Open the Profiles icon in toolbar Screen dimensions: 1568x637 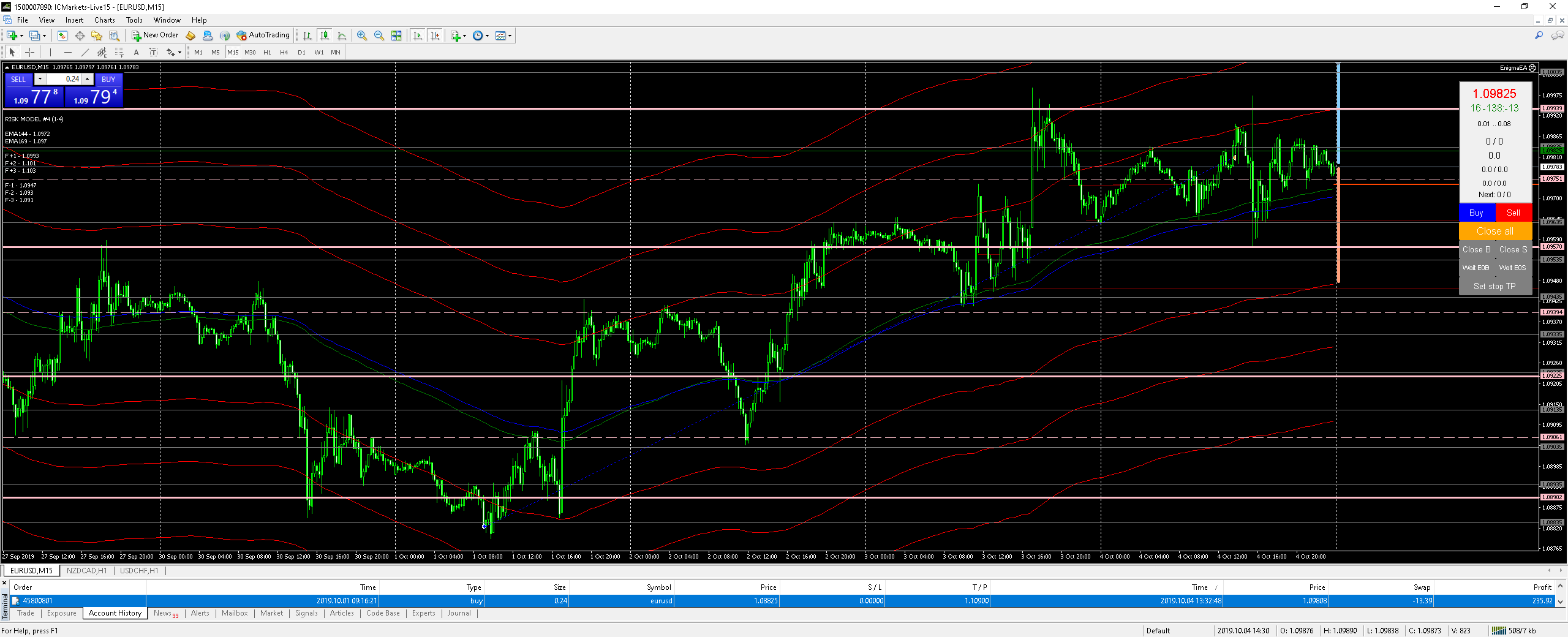point(35,36)
